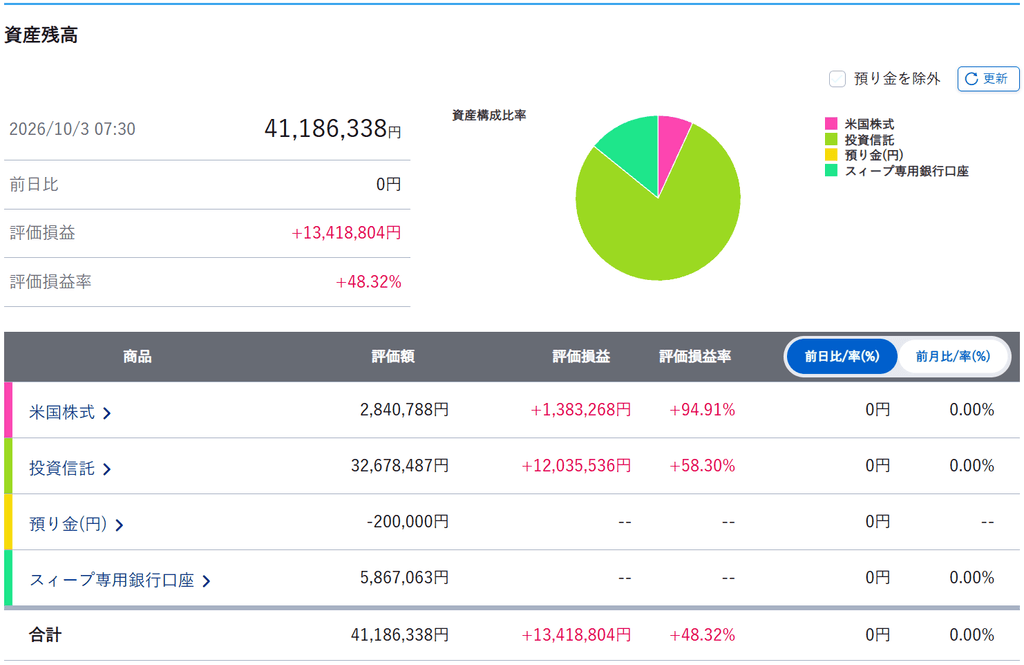Select the total balance 41,186,338円 at top

tap(332, 129)
